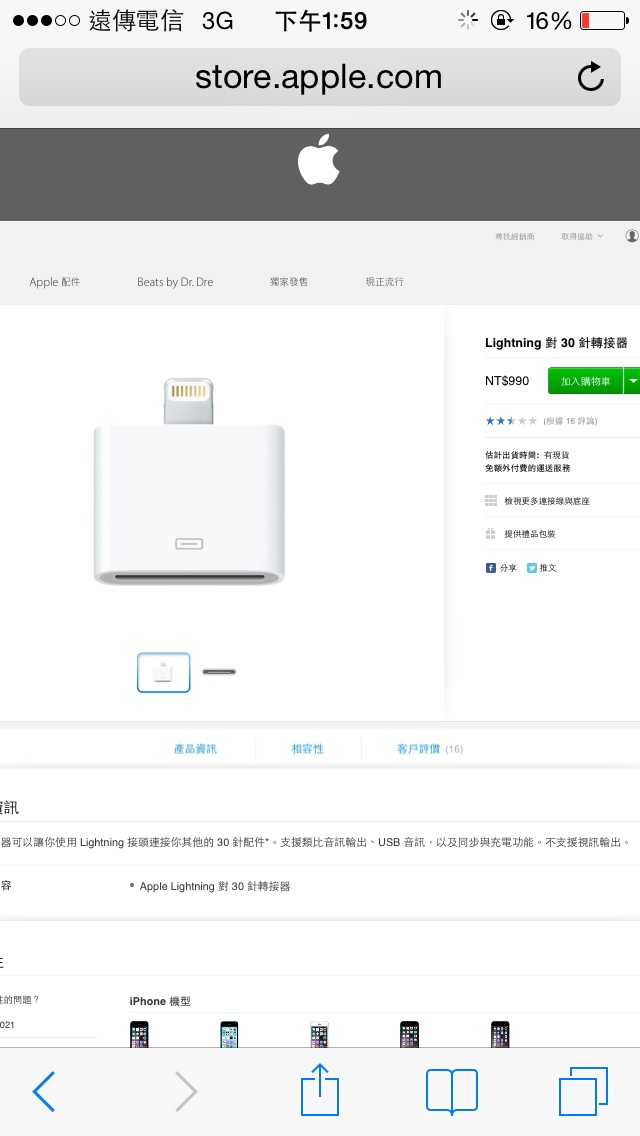Click the Lightning 對 30 針轉接器 product title
This screenshot has height=1136, width=640.
click(557, 343)
